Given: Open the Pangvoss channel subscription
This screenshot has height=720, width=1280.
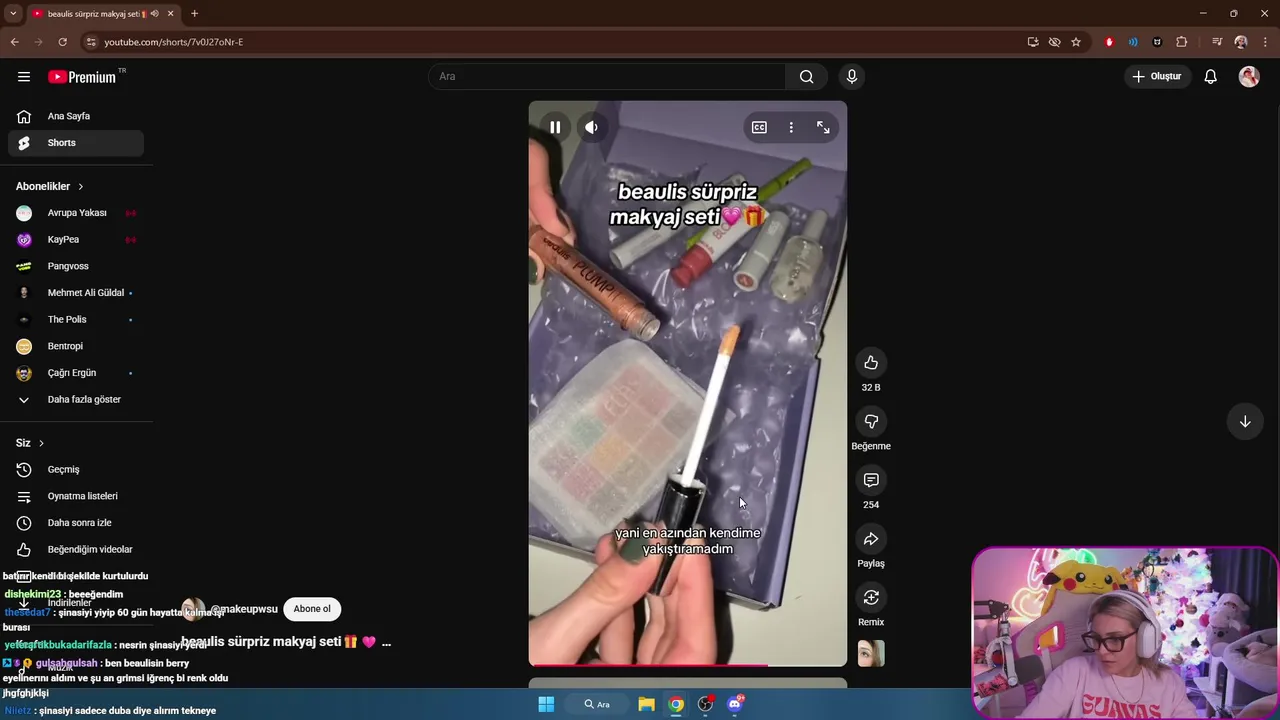Looking at the screenshot, I should pyautogui.click(x=76, y=266).
